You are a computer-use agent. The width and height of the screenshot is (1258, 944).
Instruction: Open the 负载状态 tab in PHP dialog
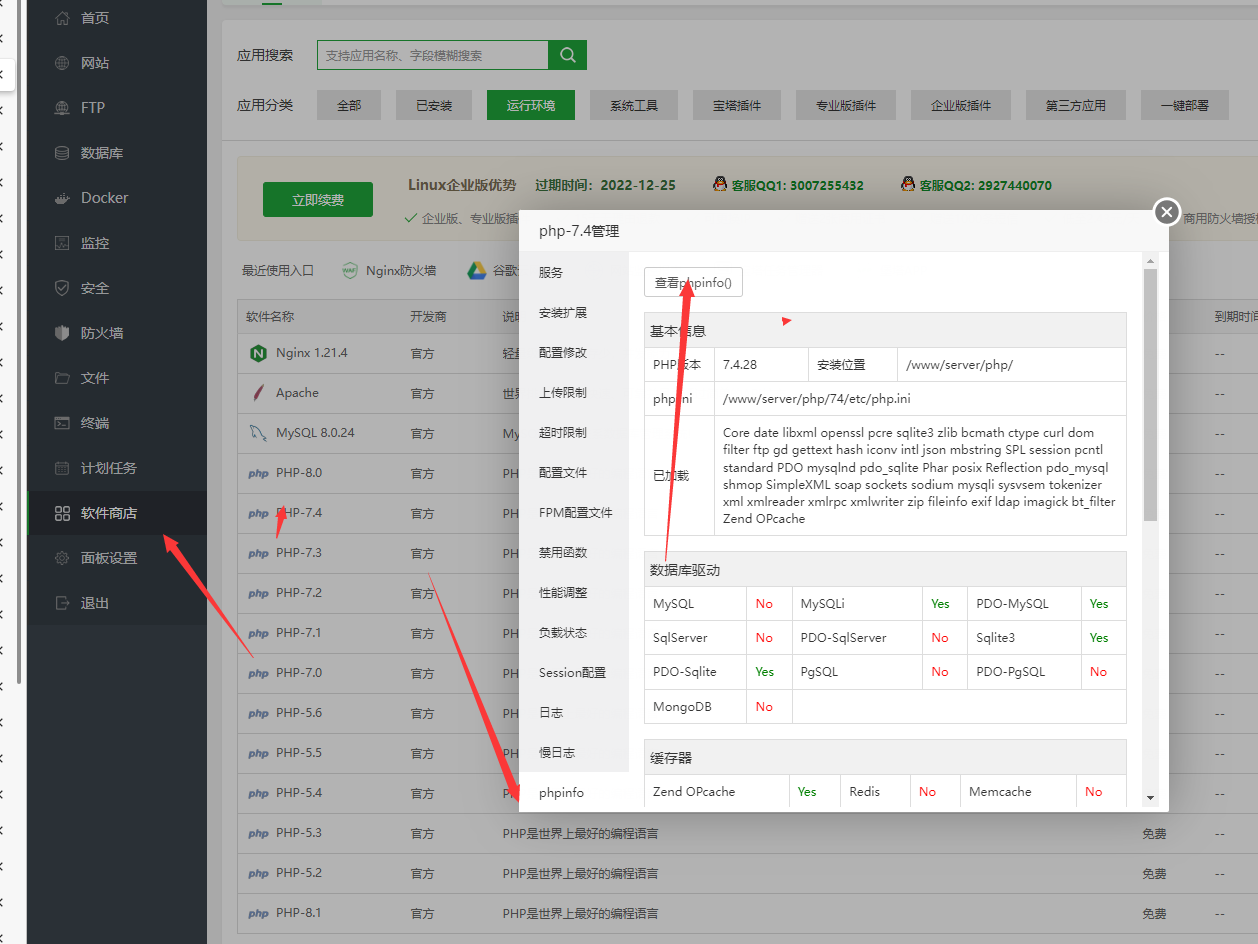point(574,632)
